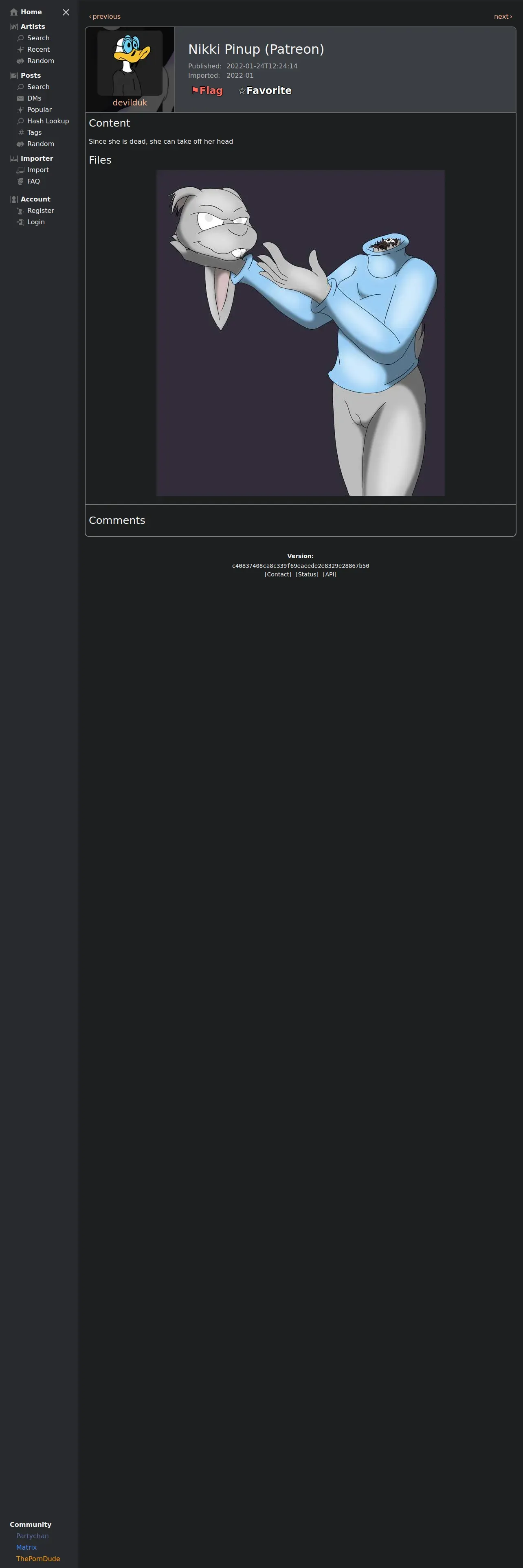The image size is (523, 1568).
Task: Click the devilduk artist name link
Action: point(130,103)
